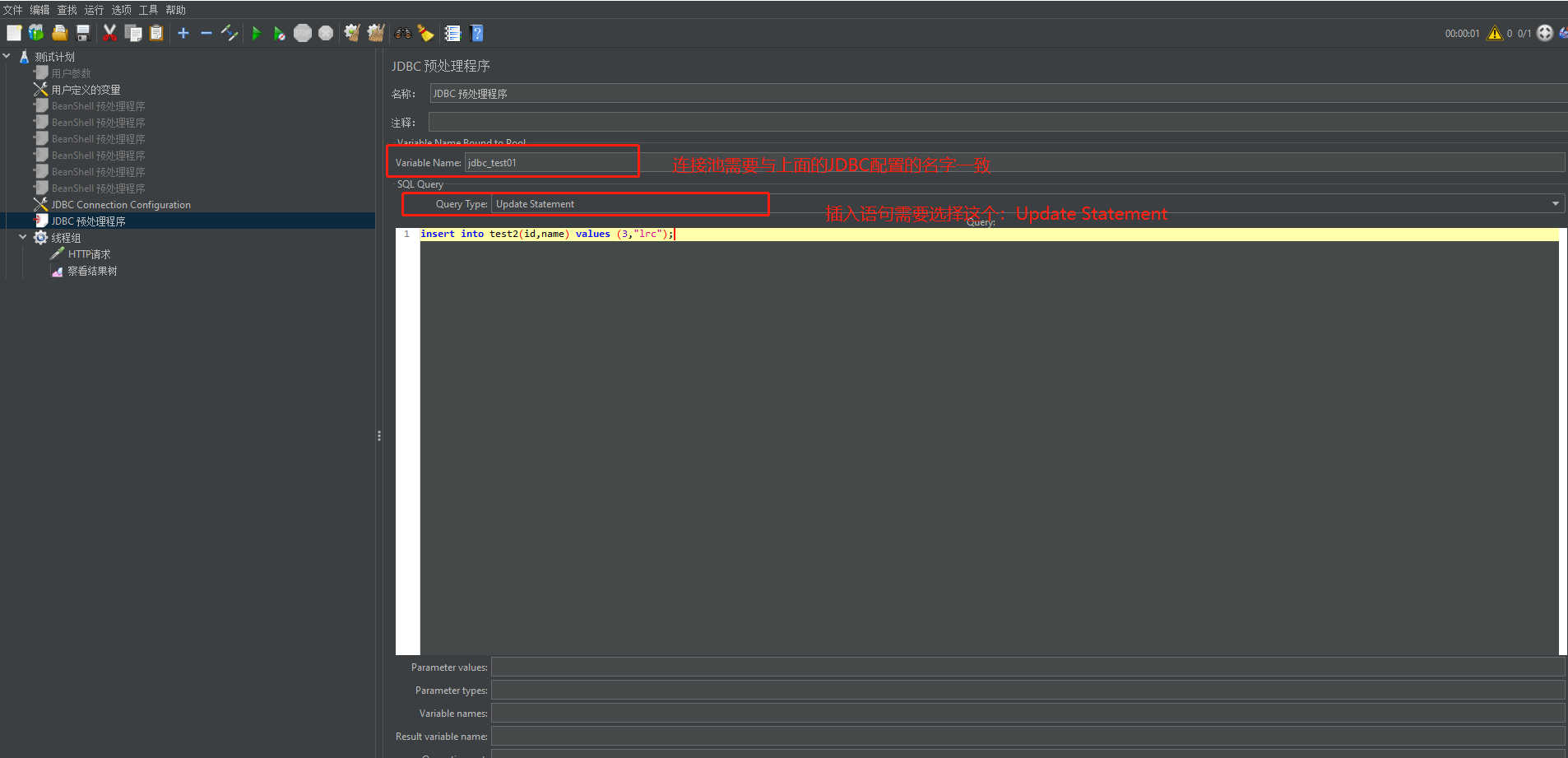Screen dimensions: 1568x758
Task: Select 用户参数 in the tree
Action: tap(71, 73)
